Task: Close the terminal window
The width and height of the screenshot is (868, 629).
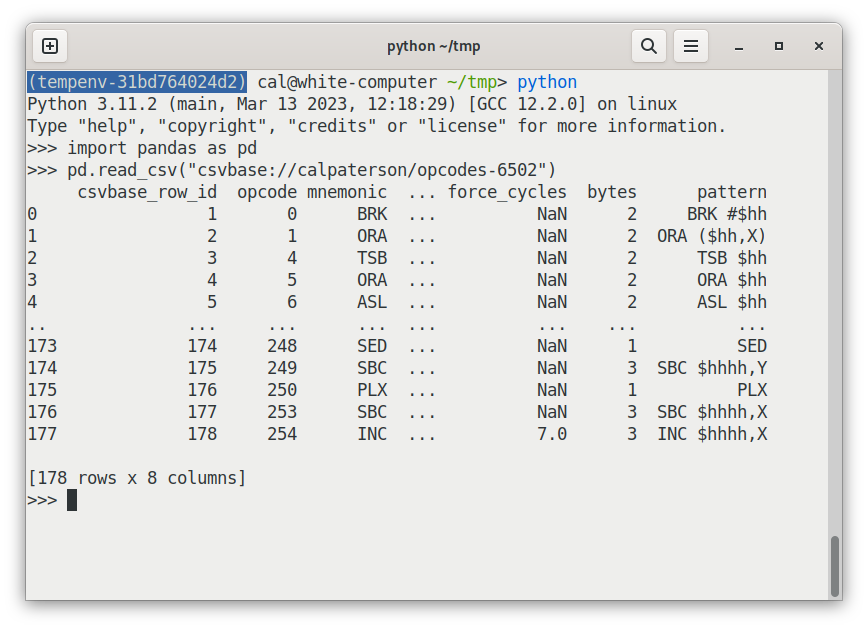Action: [x=819, y=46]
